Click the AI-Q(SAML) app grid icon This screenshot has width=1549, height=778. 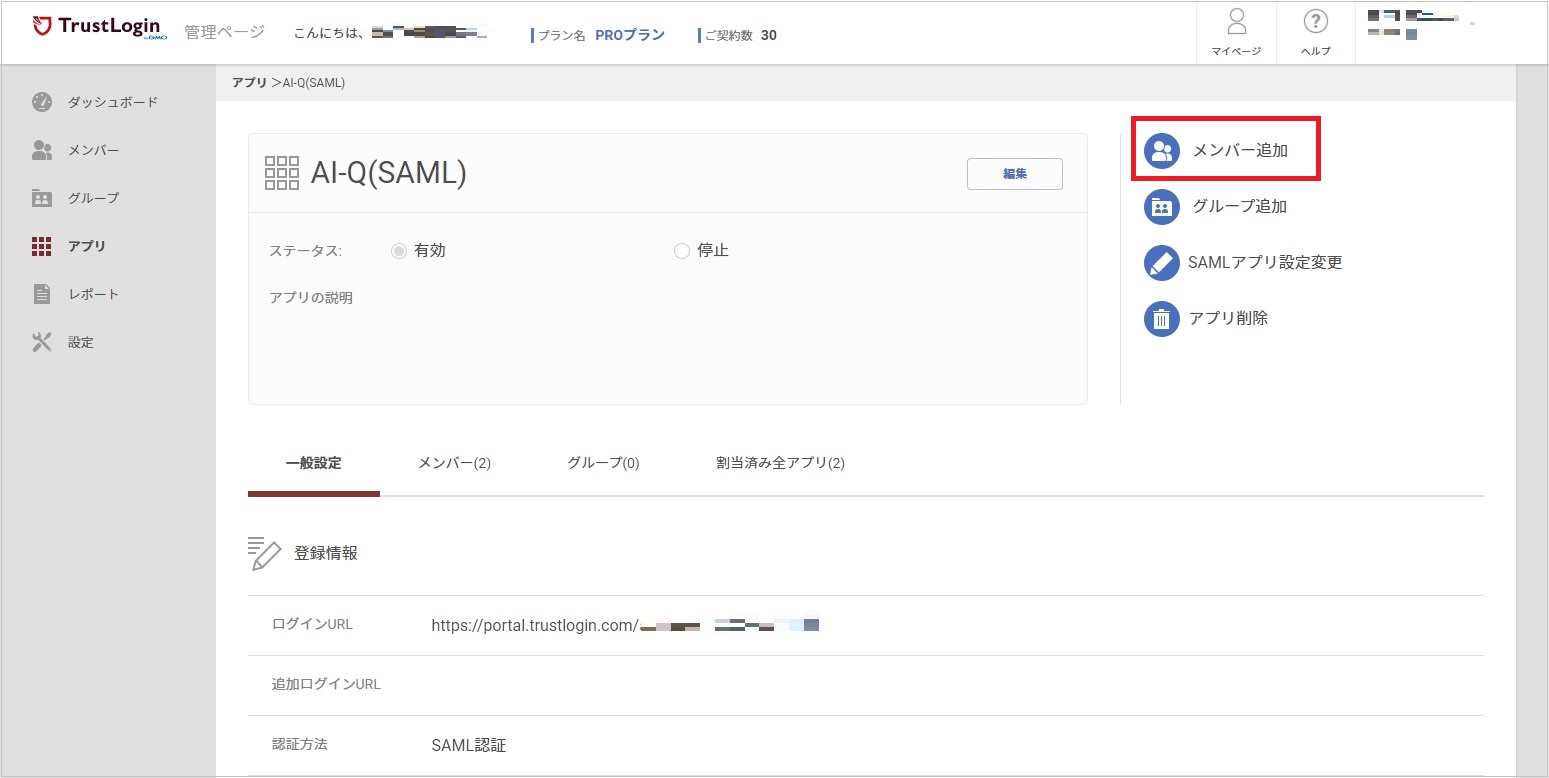282,173
